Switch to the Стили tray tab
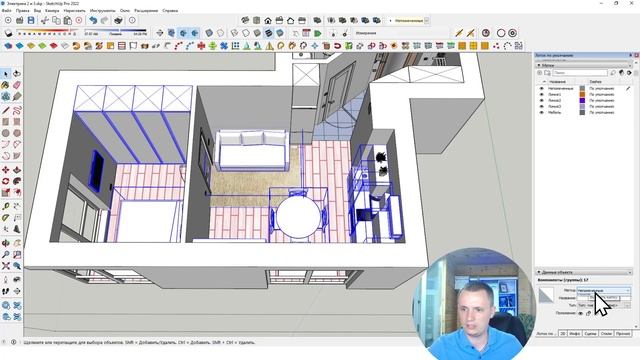Image resolution: width=640 pixels, height=360 pixels. (x=606, y=334)
